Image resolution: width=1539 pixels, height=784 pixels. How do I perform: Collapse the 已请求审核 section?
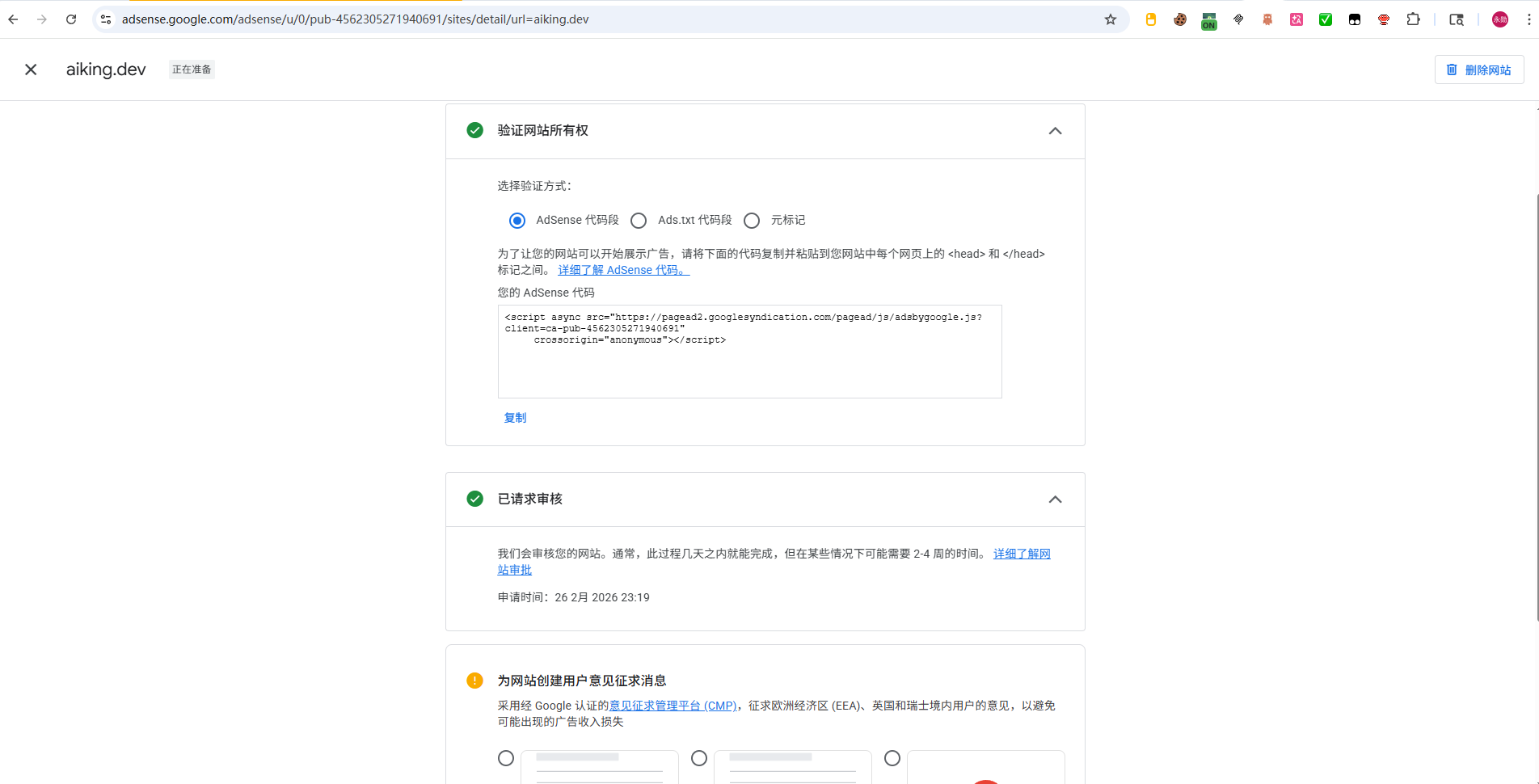point(1055,499)
